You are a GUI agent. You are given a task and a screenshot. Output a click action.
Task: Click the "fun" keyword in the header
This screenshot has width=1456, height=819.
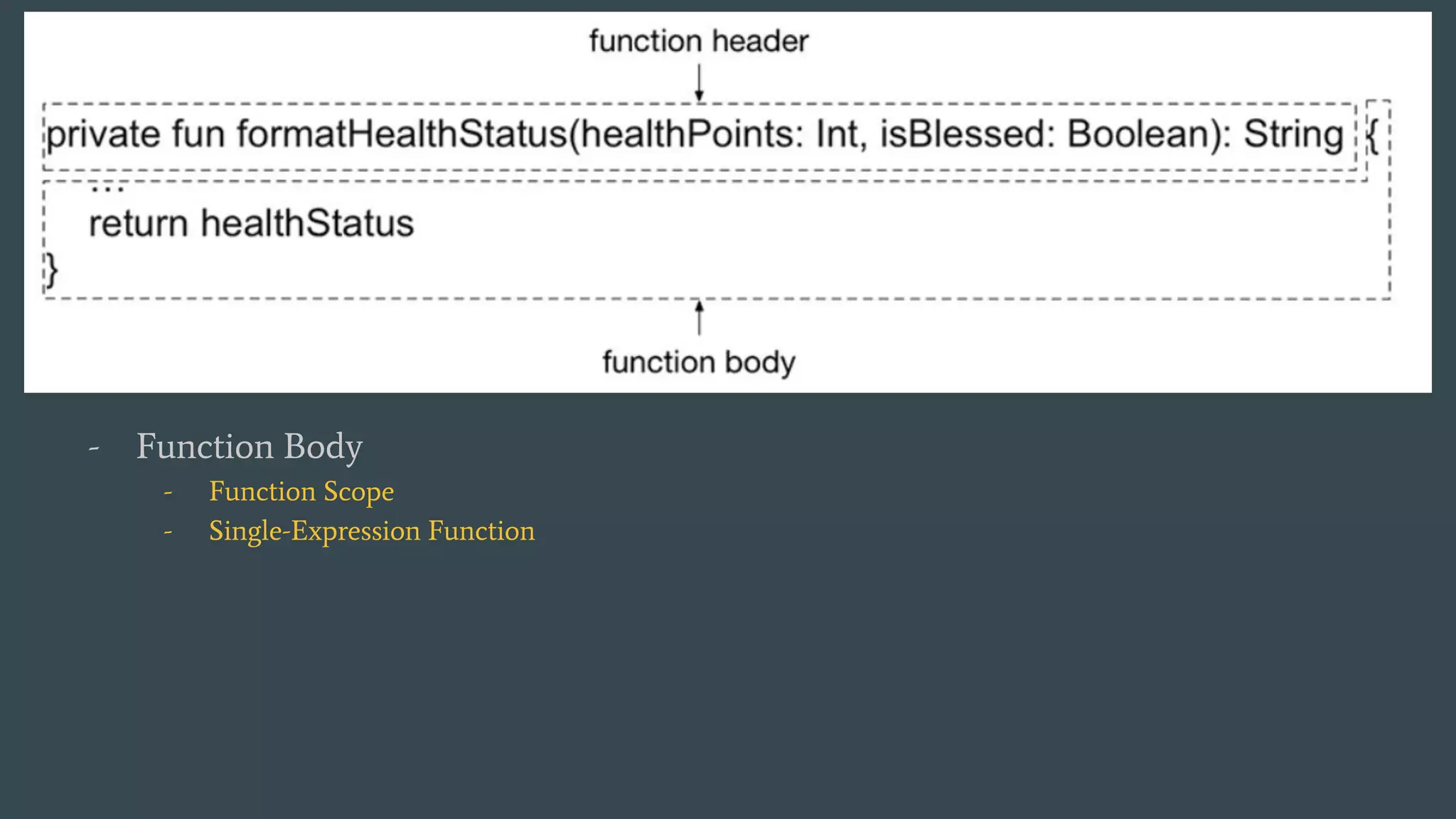(x=198, y=135)
